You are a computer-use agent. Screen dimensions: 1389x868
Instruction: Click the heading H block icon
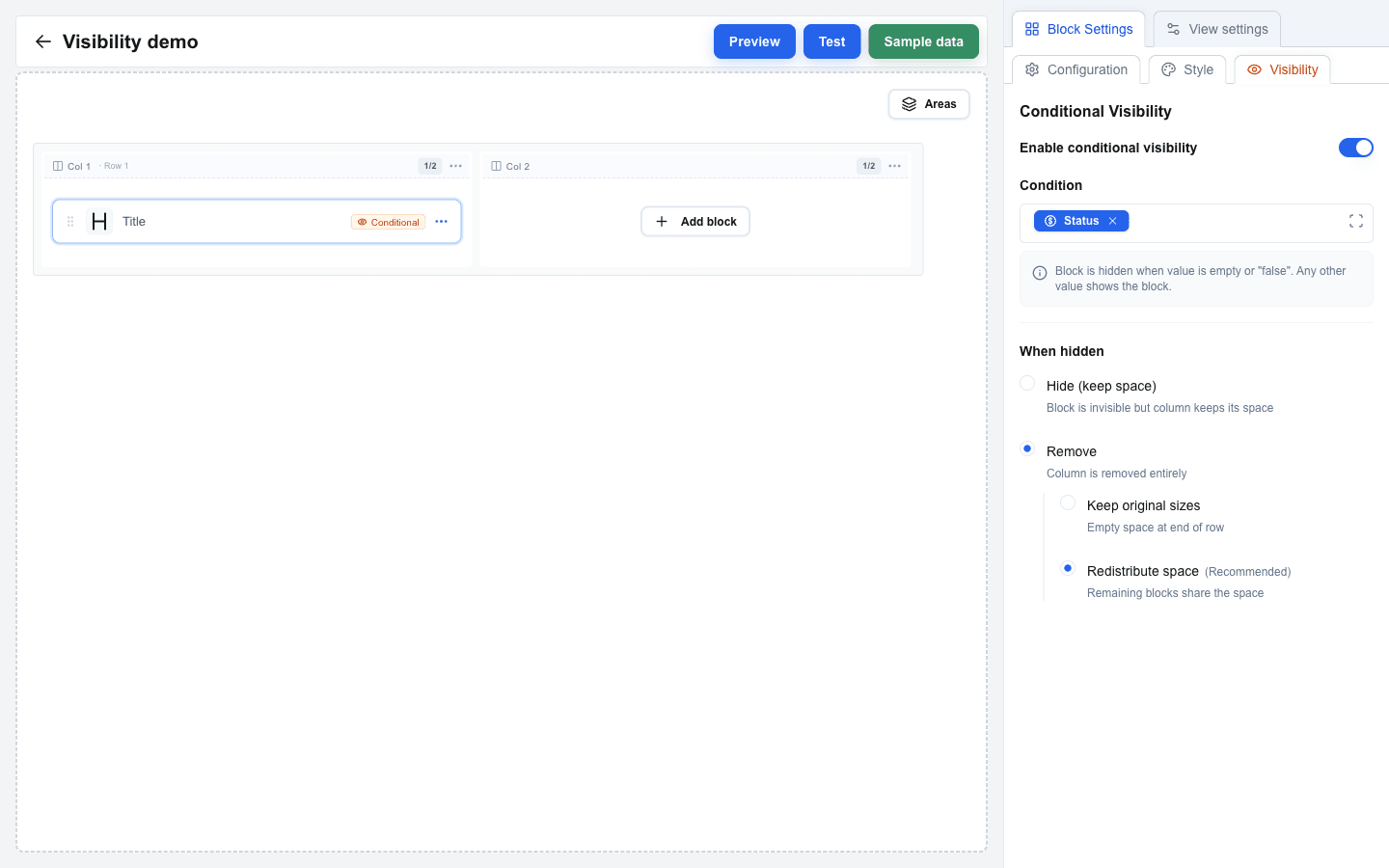pyautogui.click(x=99, y=222)
